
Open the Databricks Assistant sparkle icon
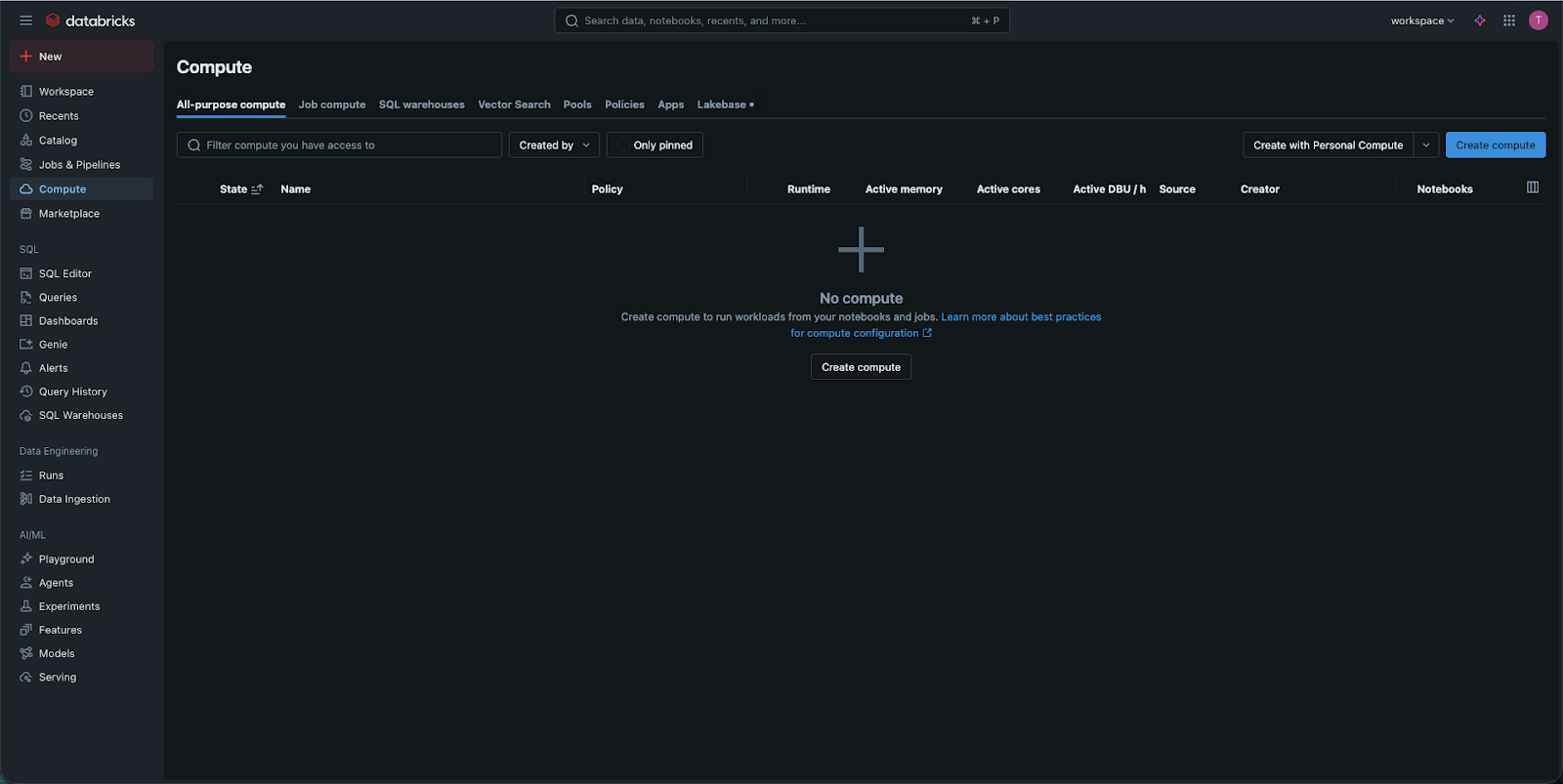pyautogui.click(x=1480, y=21)
